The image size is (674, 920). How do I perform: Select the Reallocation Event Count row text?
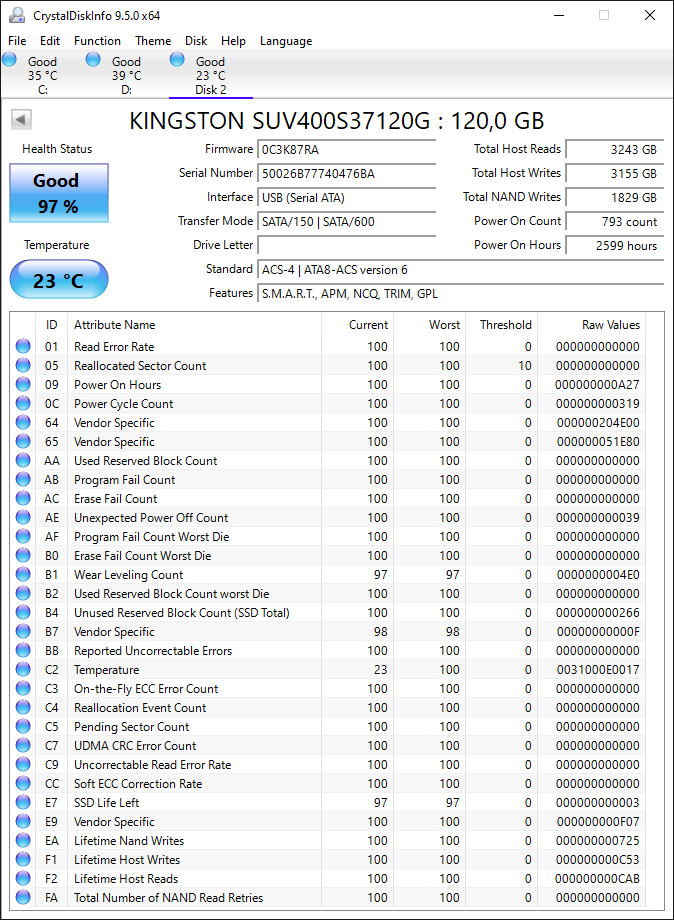pyautogui.click(x=140, y=708)
